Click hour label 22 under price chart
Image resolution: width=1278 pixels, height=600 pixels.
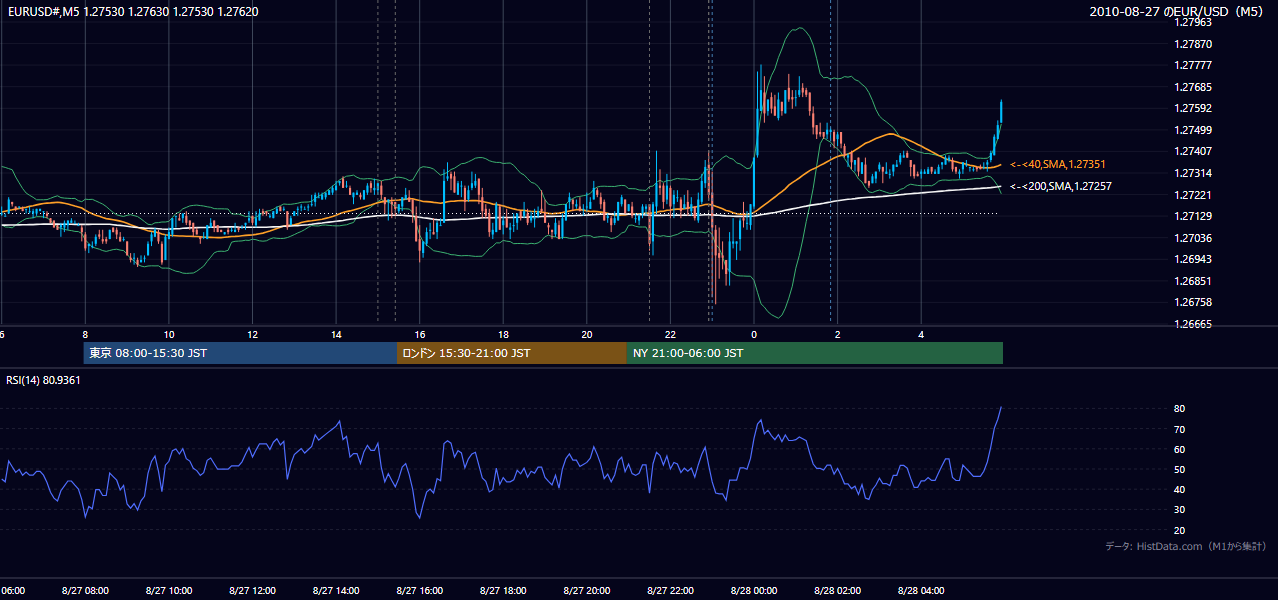click(670, 335)
